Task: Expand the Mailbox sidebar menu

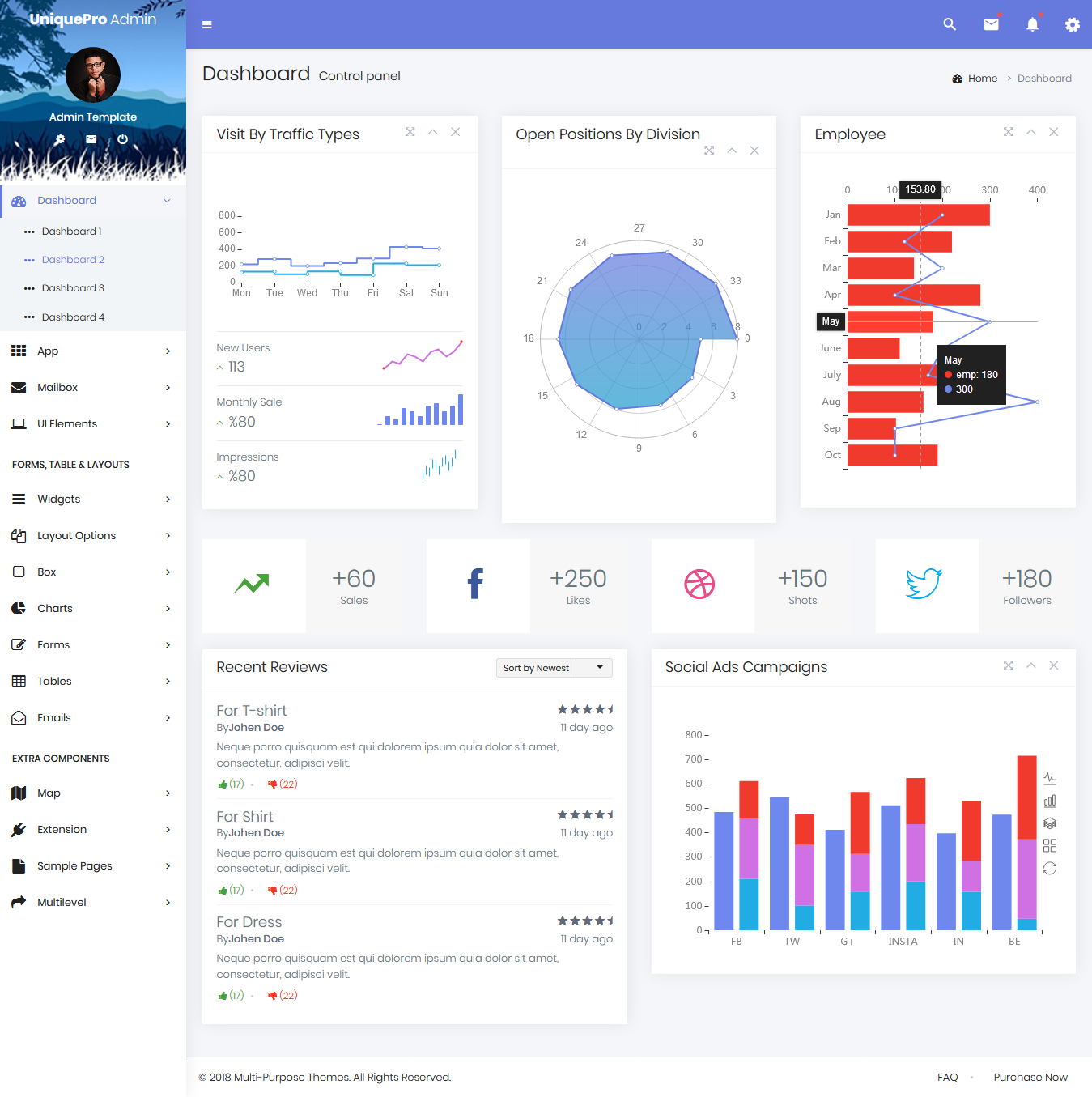Action: (x=93, y=388)
